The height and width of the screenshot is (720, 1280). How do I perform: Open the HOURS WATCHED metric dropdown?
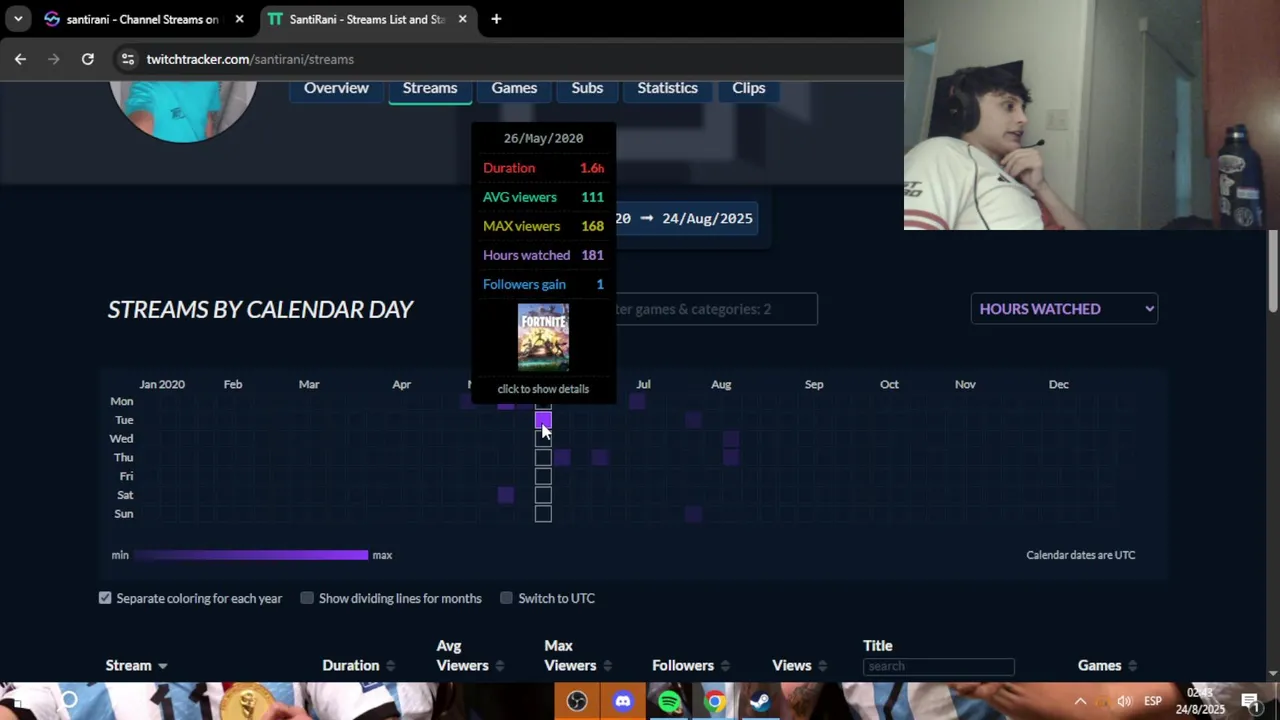[1064, 309]
